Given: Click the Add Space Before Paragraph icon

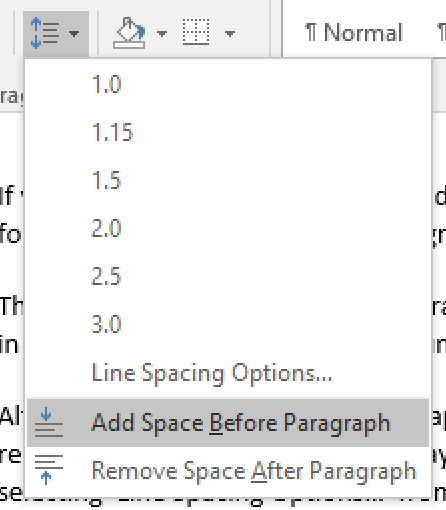Looking at the screenshot, I should 49,422.
